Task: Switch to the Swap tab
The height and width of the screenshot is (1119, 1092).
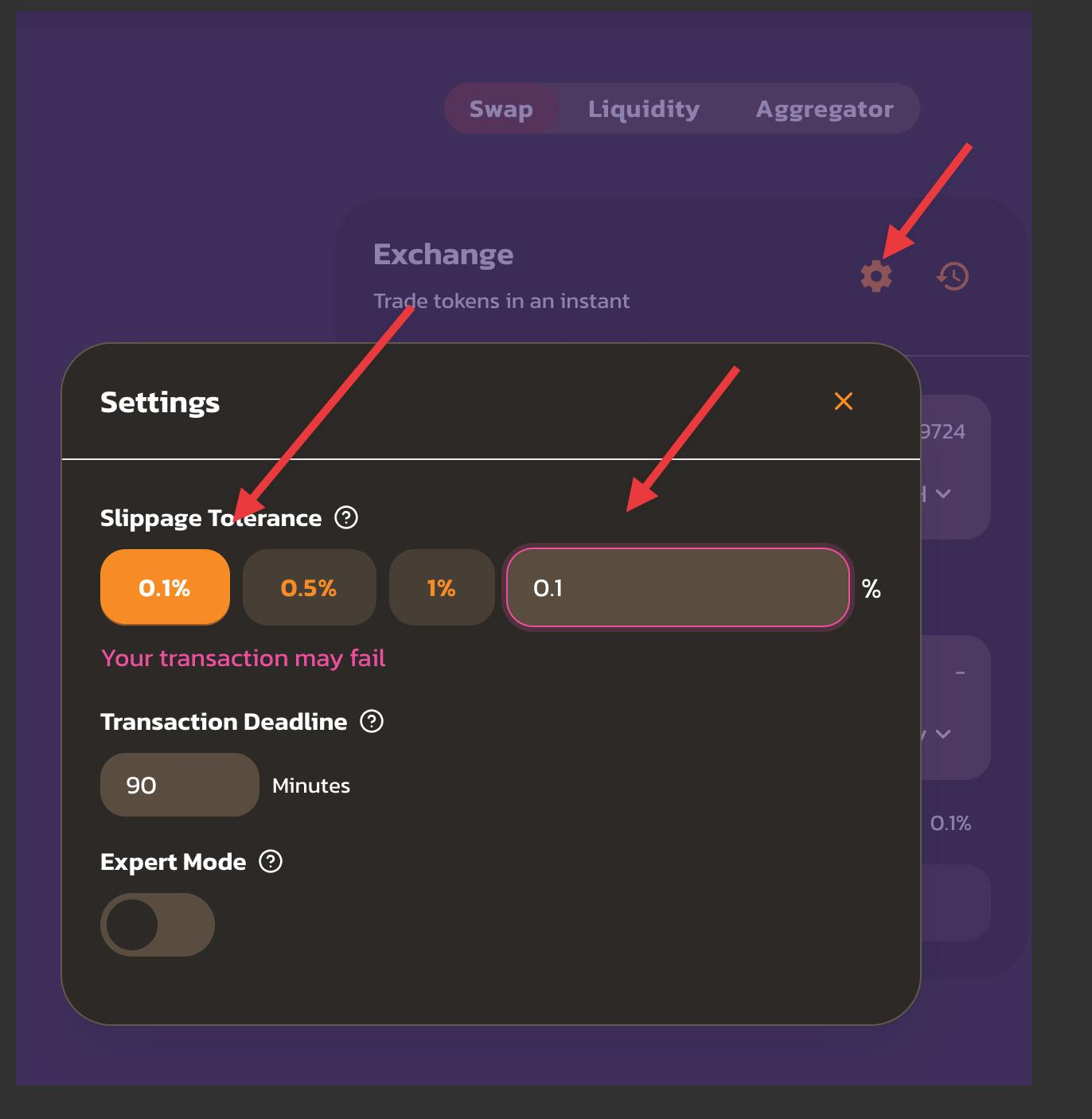Action: (x=501, y=108)
